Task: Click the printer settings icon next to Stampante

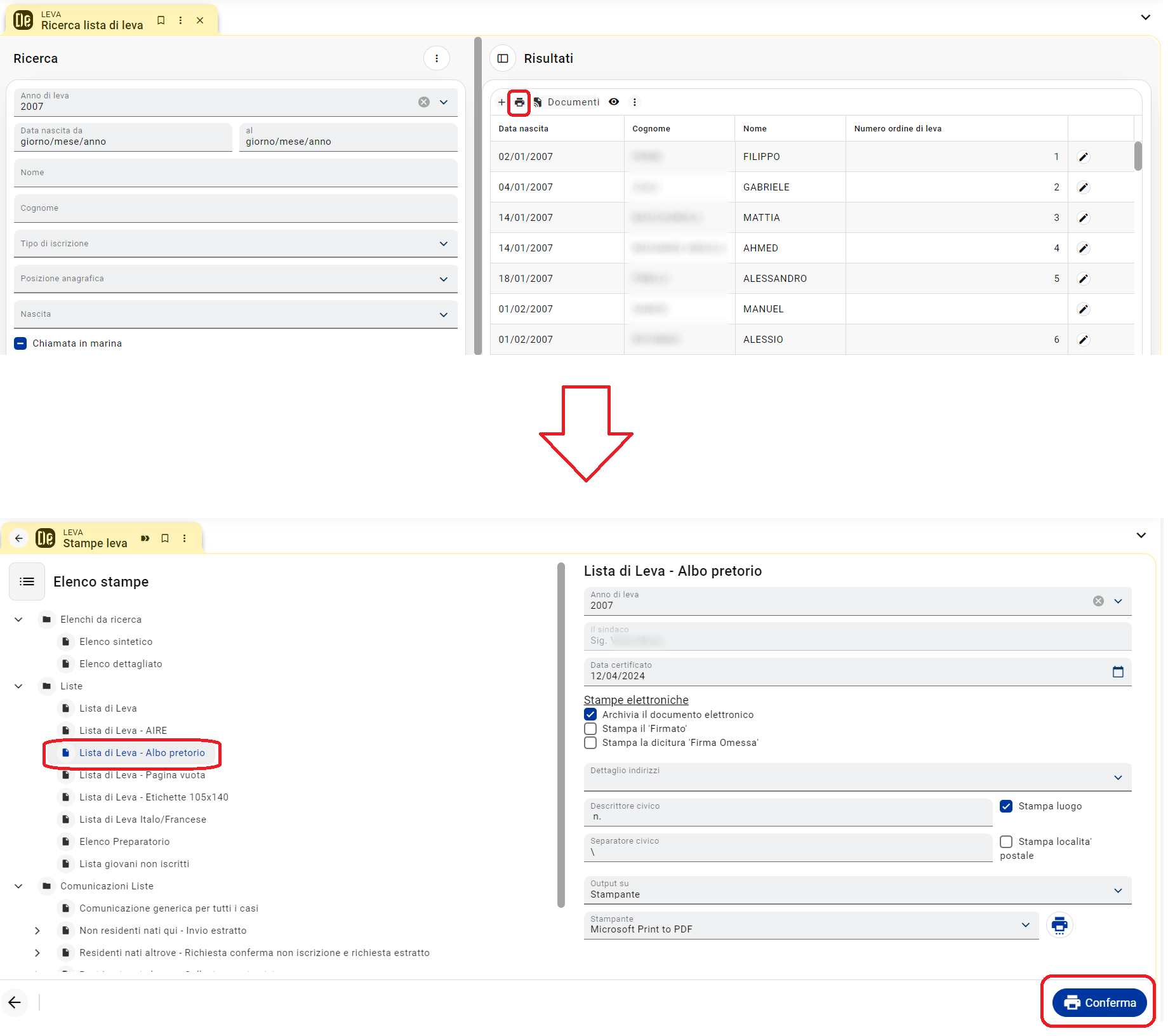Action: (1059, 925)
